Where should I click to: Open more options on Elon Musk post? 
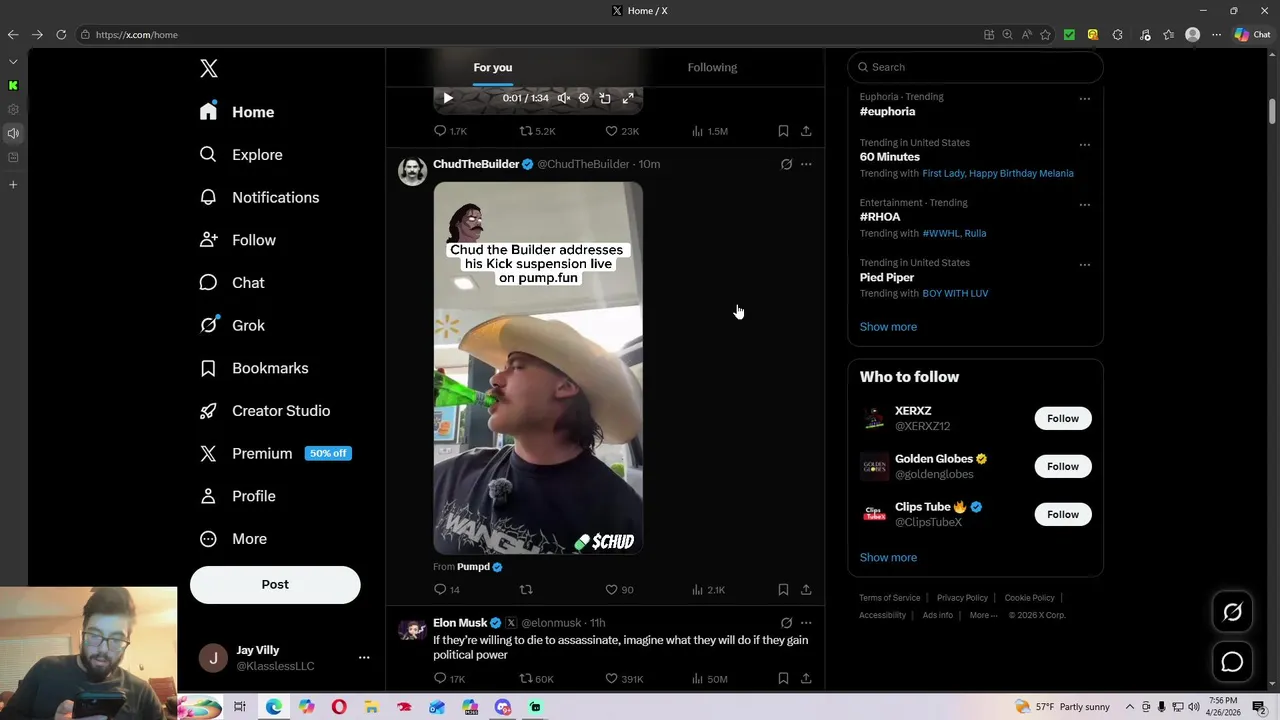pyautogui.click(x=806, y=623)
